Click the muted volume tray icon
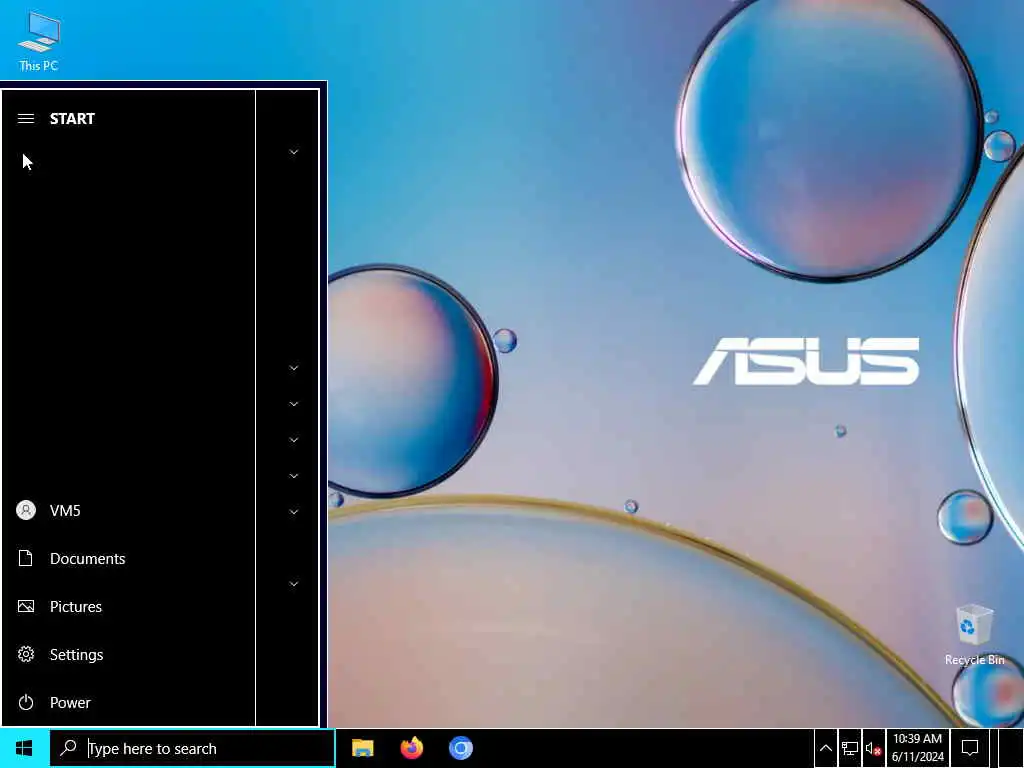Image resolution: width=1024 pixels, height=768 pixels. (873, 748)
